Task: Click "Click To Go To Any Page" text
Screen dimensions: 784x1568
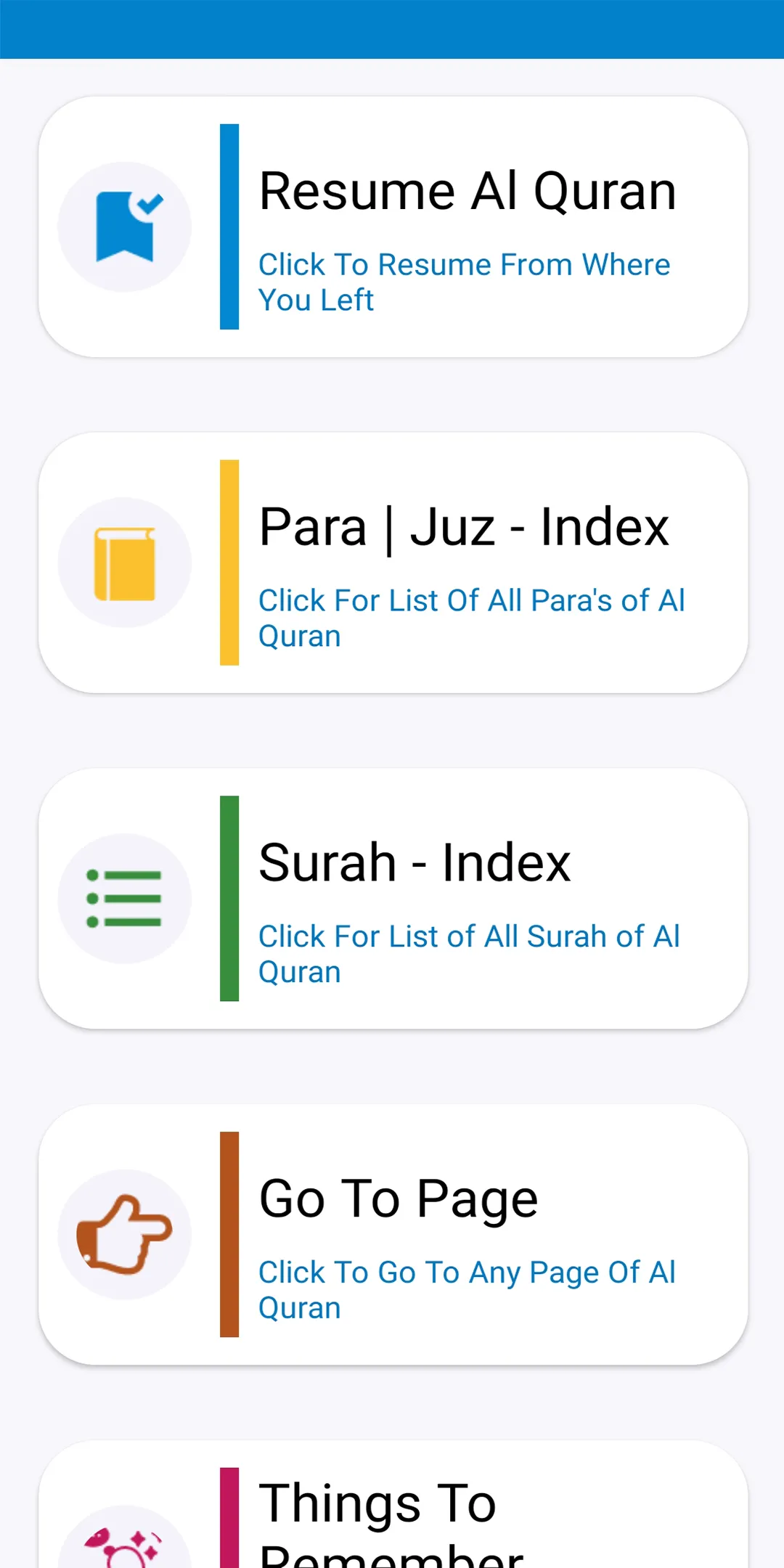Action: [467, 1289]
